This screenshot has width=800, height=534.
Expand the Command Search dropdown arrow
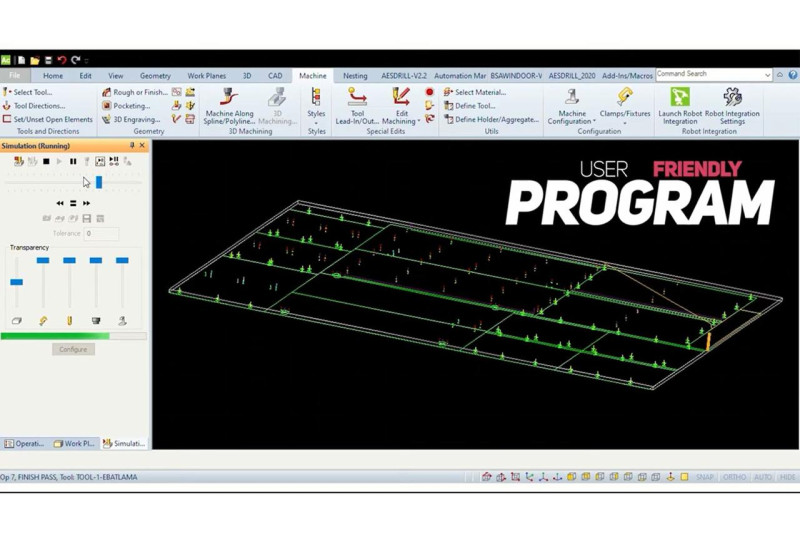click(767, 75)
